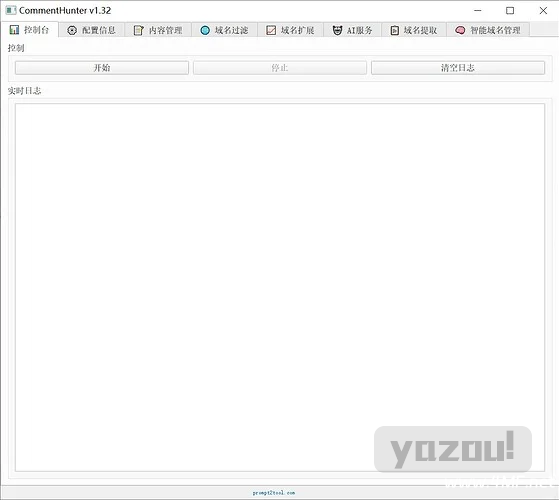Click the blue globe icon for 域名过滤
Screen dimensions: 559x500
(x=205, y=30)
